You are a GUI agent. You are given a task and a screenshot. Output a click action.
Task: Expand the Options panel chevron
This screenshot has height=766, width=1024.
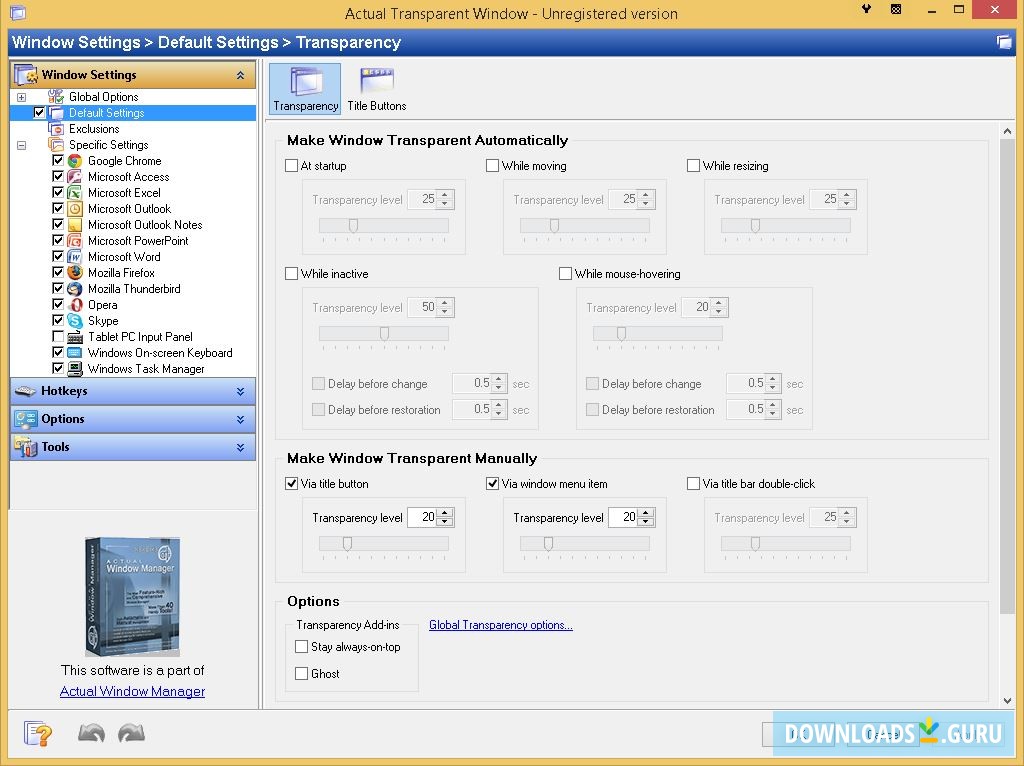tap(240, 419)
